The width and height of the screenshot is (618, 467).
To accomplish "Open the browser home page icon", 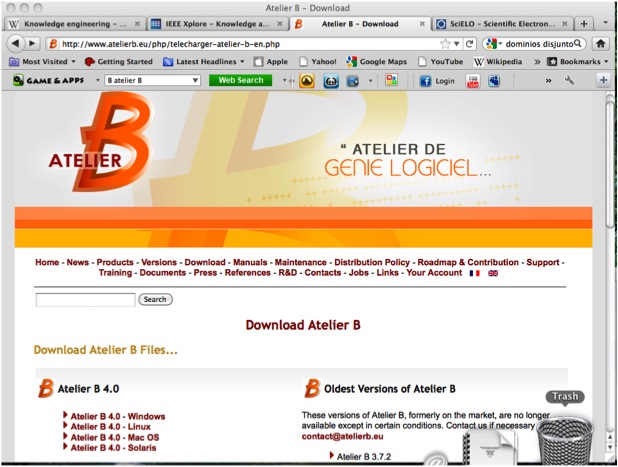I will point(600,43).
